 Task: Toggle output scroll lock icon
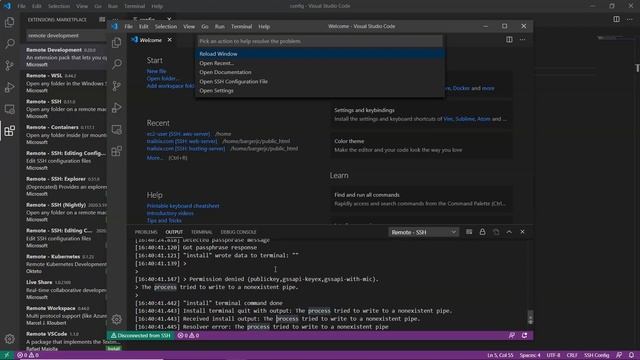[x=482, y=232]
